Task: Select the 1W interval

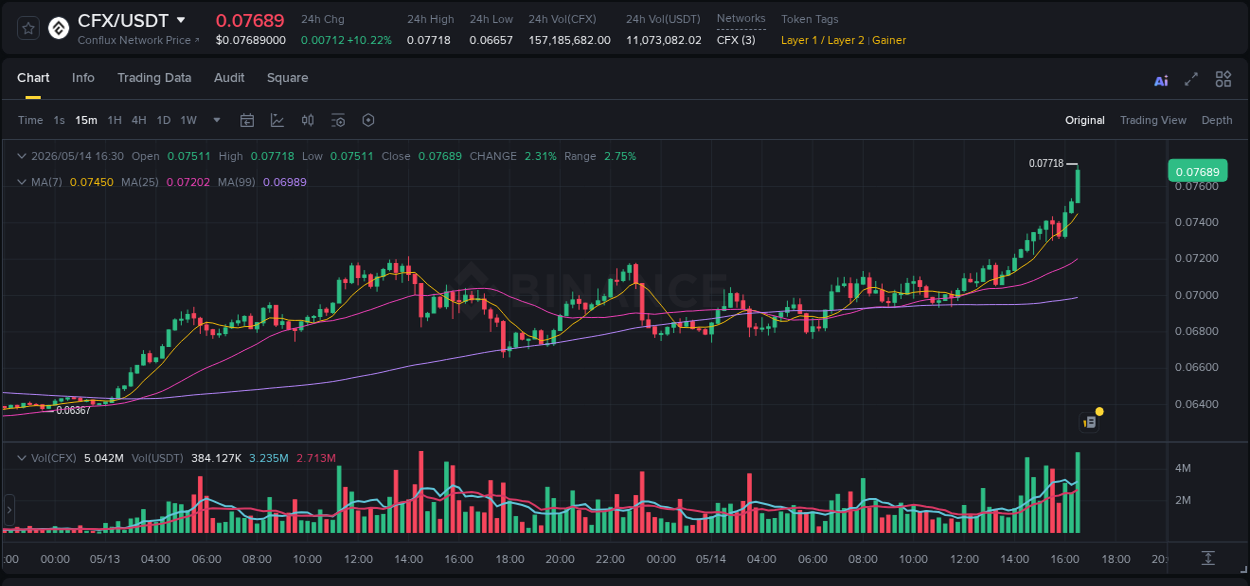Action: click(x=188, y=120)
